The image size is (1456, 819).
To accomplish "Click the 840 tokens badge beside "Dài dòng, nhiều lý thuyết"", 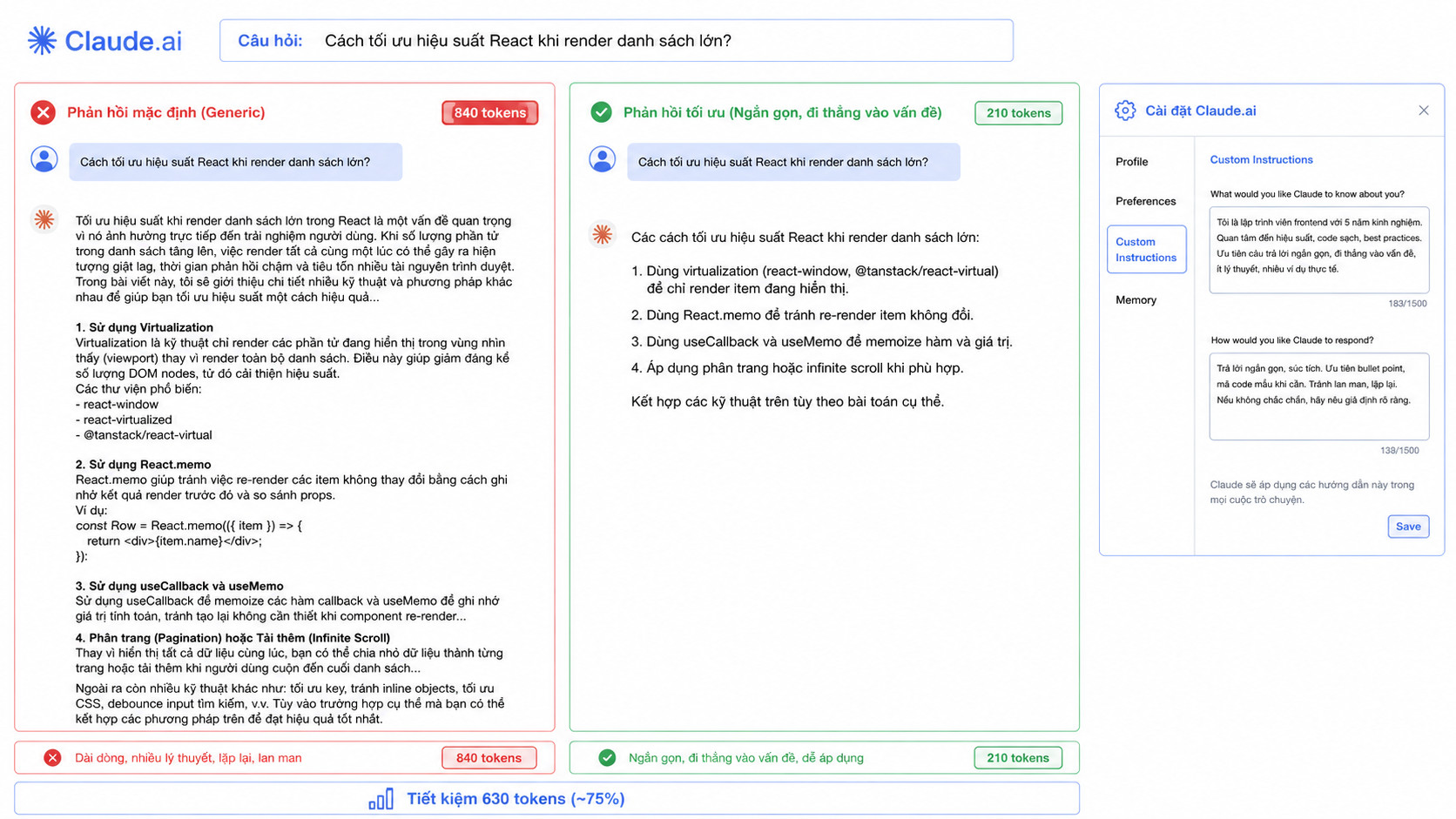I will [489, 758].
